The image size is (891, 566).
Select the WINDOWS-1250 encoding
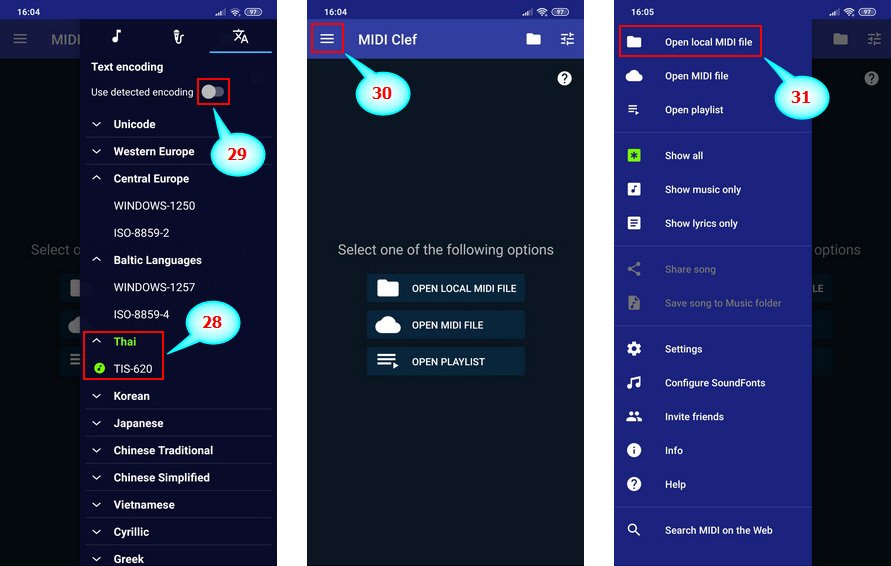tap(154, 206)
